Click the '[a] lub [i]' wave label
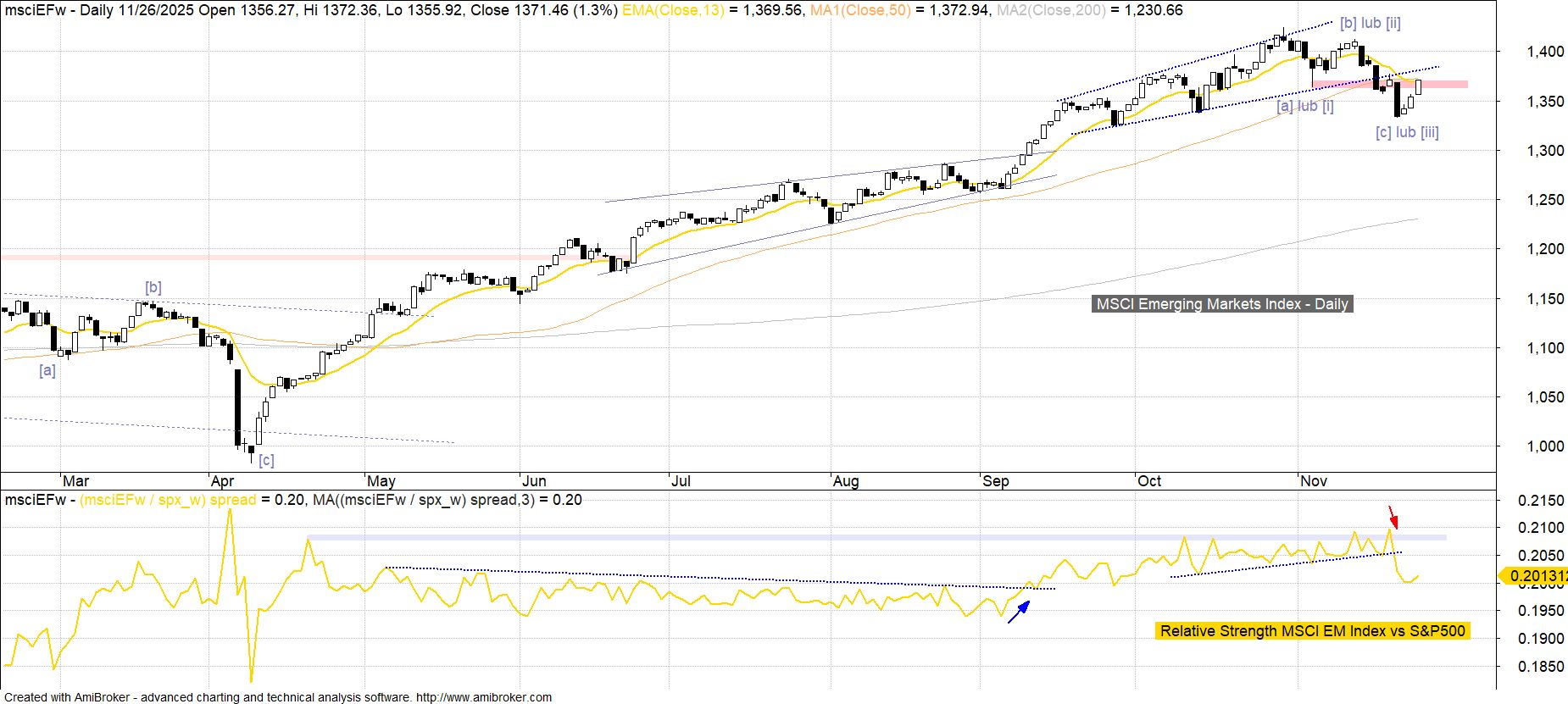This screenshot has height=704, width=1568. pos(1304,106)
